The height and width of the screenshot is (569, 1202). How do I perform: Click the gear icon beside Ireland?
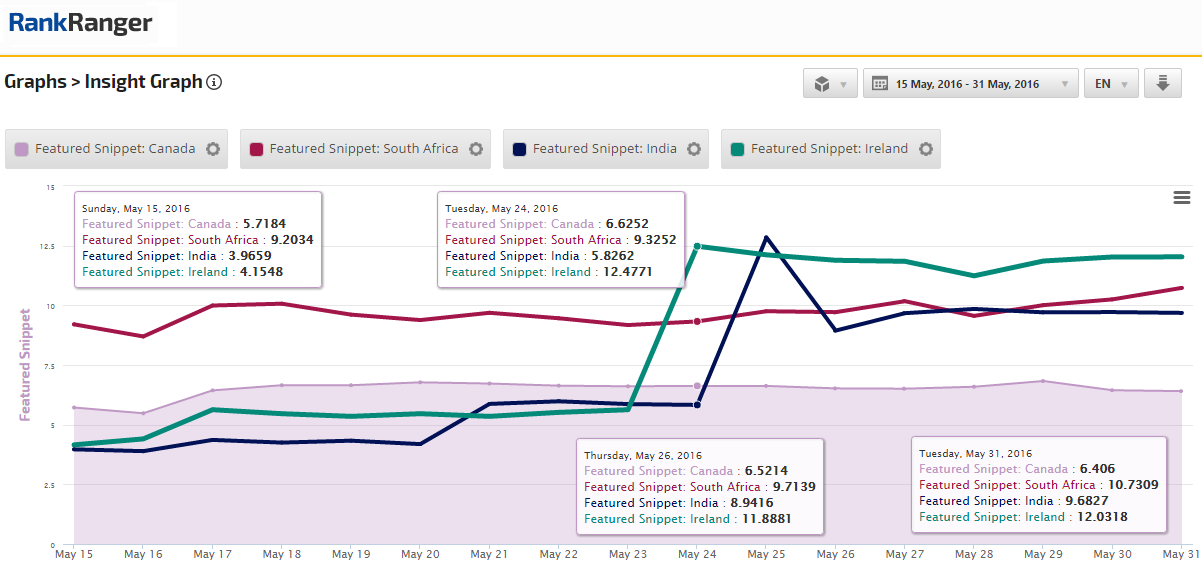[926, 149]
